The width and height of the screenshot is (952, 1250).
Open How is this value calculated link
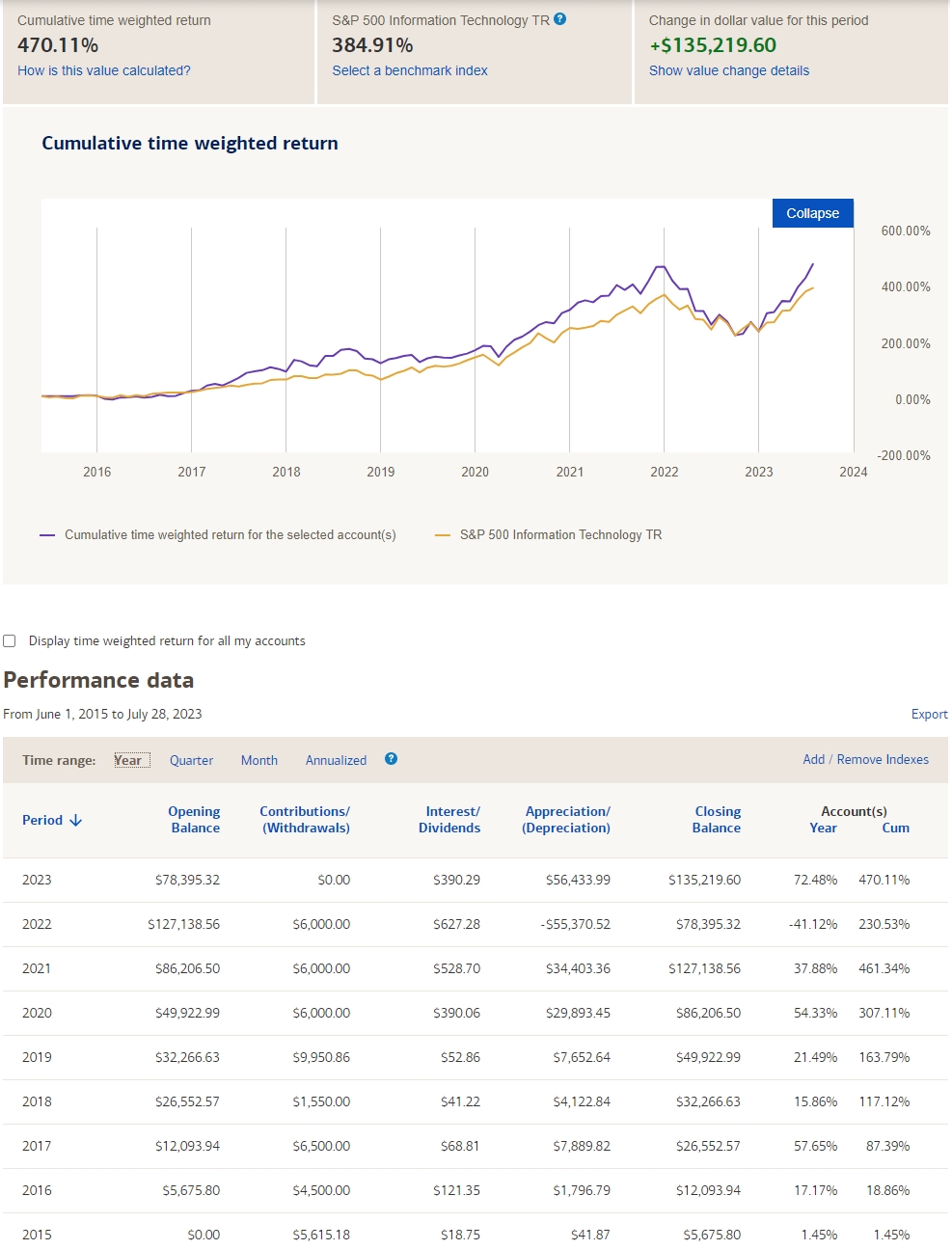104,70
